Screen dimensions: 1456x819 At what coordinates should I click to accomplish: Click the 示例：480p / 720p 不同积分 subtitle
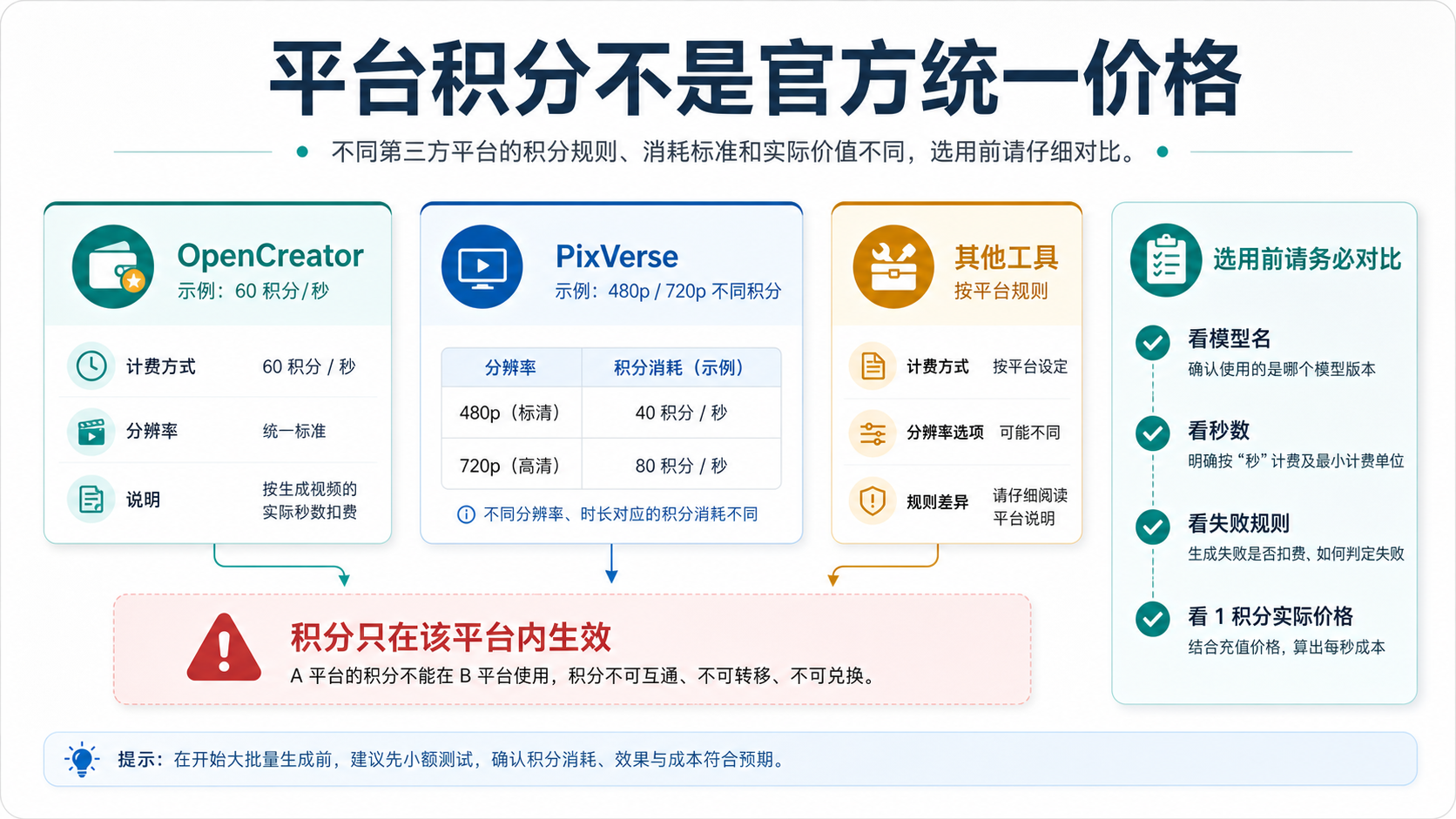click(x=669, y=292)
